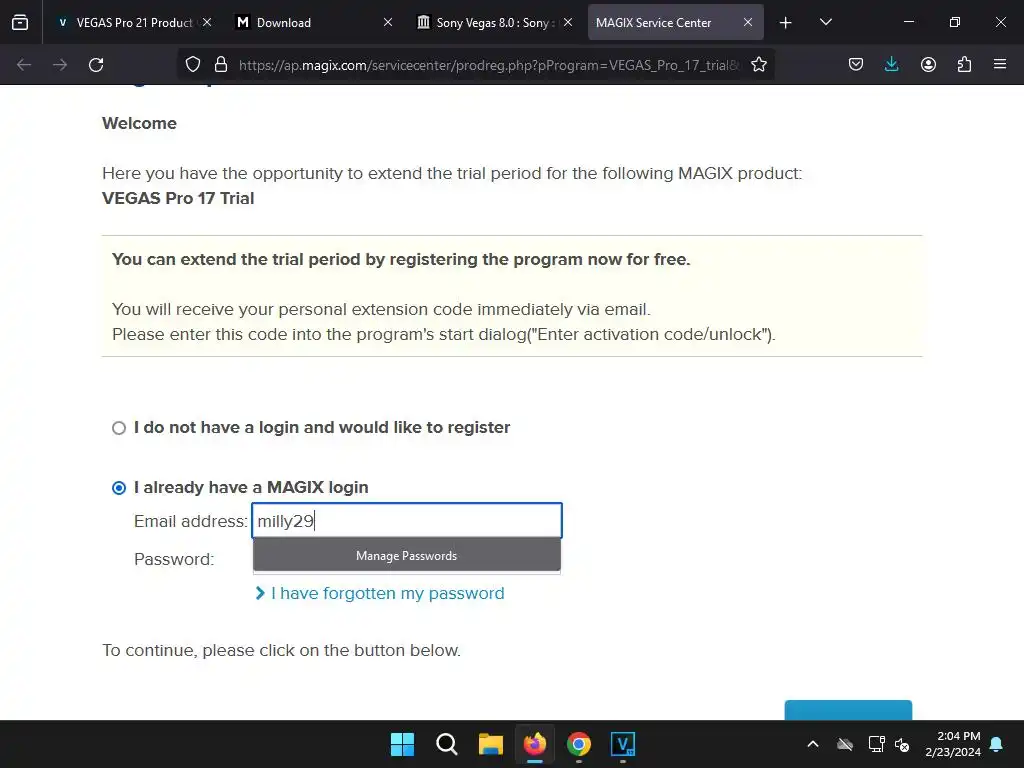Go forward one page

tap(60, 65)
